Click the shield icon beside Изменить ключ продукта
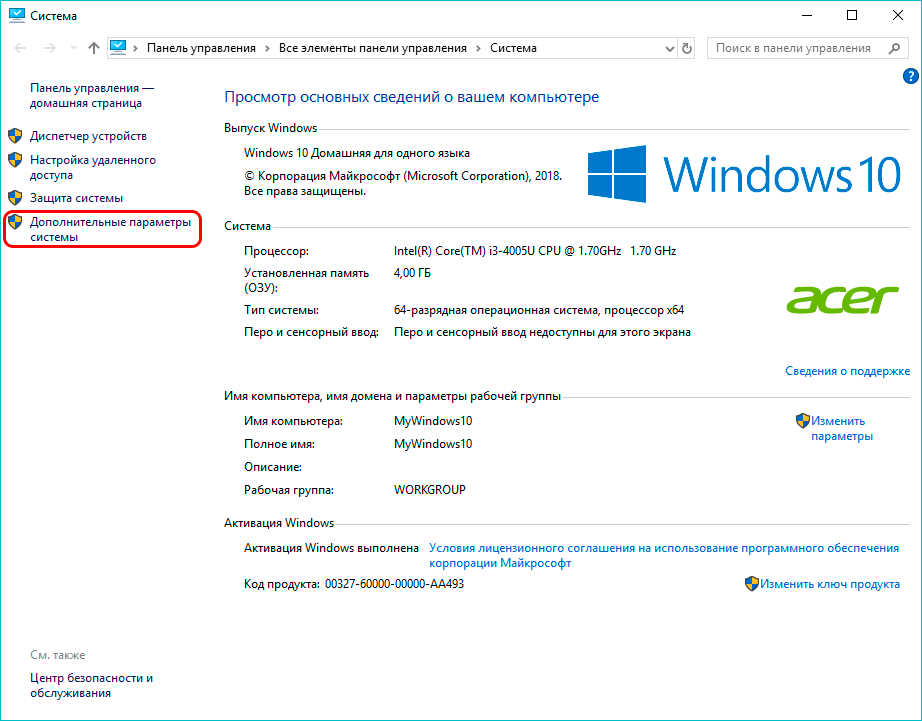 (x=751, y=583)
